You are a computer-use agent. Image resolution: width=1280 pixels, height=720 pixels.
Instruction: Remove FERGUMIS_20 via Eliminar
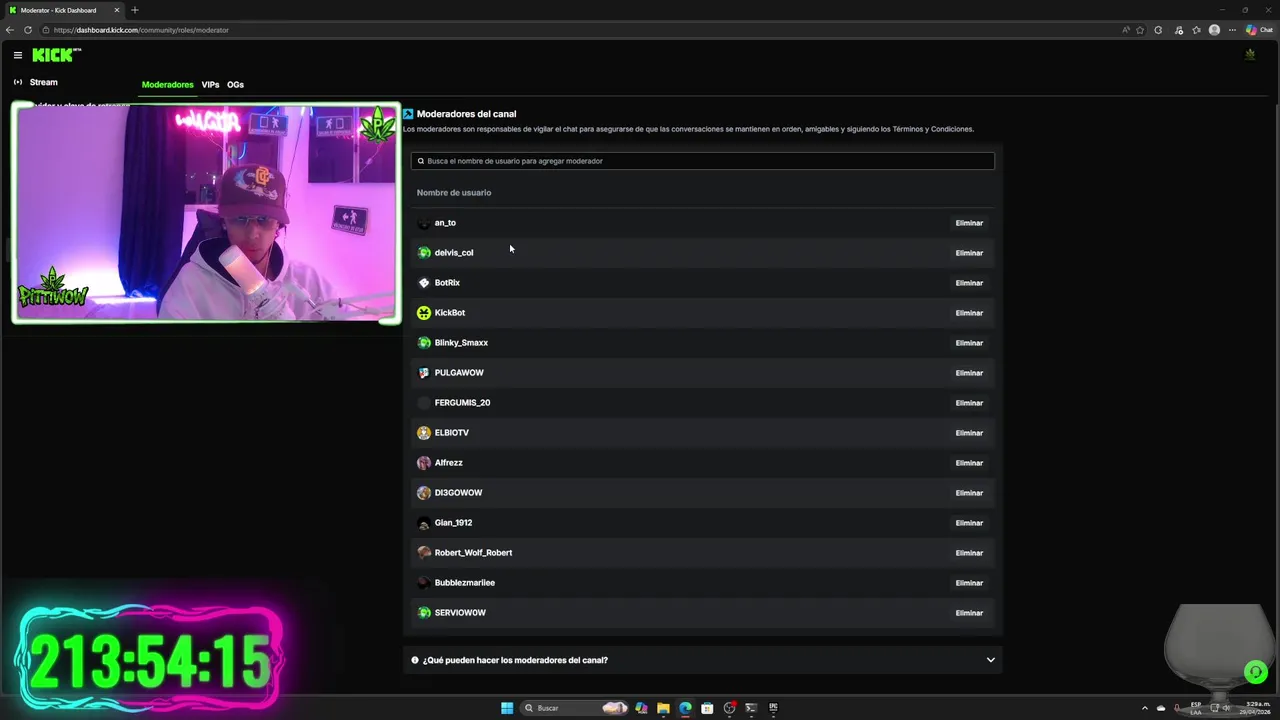tap(969, 403)
